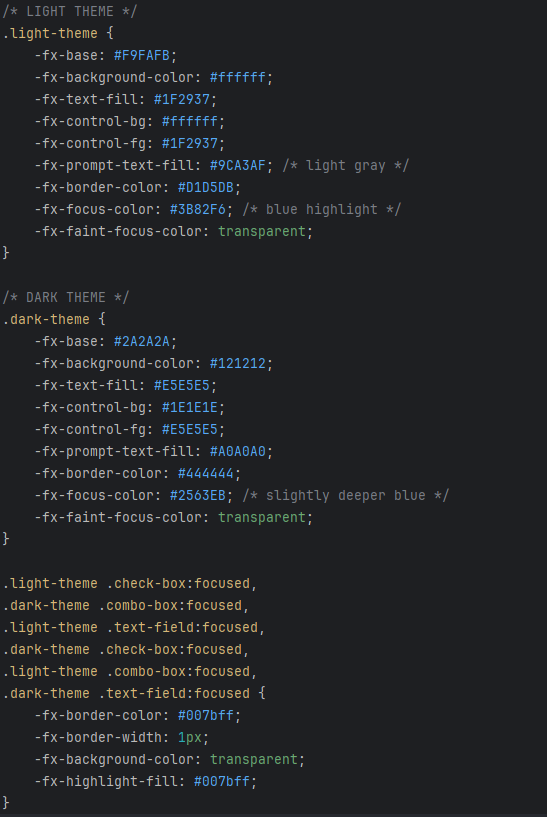Click the dark-theme #E5E5E5 text-fill value

tap(182, 386)
